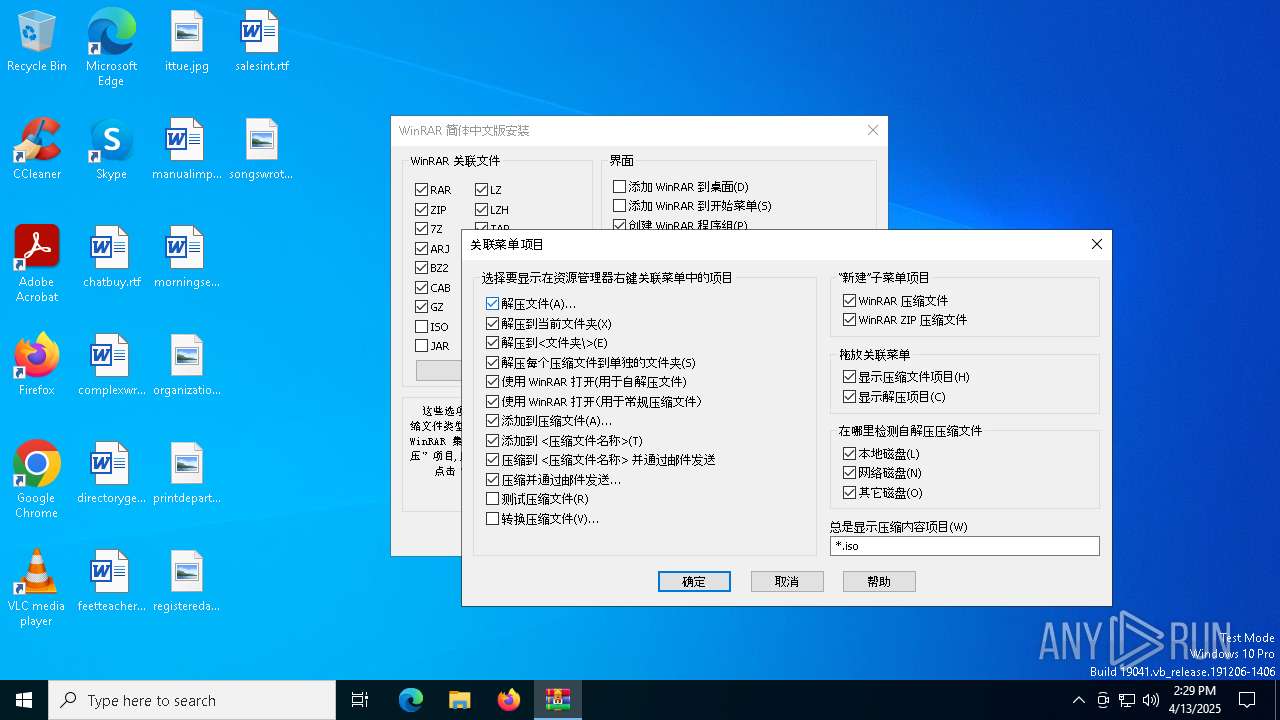The image size is (1280, 720).
Task: Select the Adobe Acrobat desktop shortcut
Action: click(x=37, y=264)
